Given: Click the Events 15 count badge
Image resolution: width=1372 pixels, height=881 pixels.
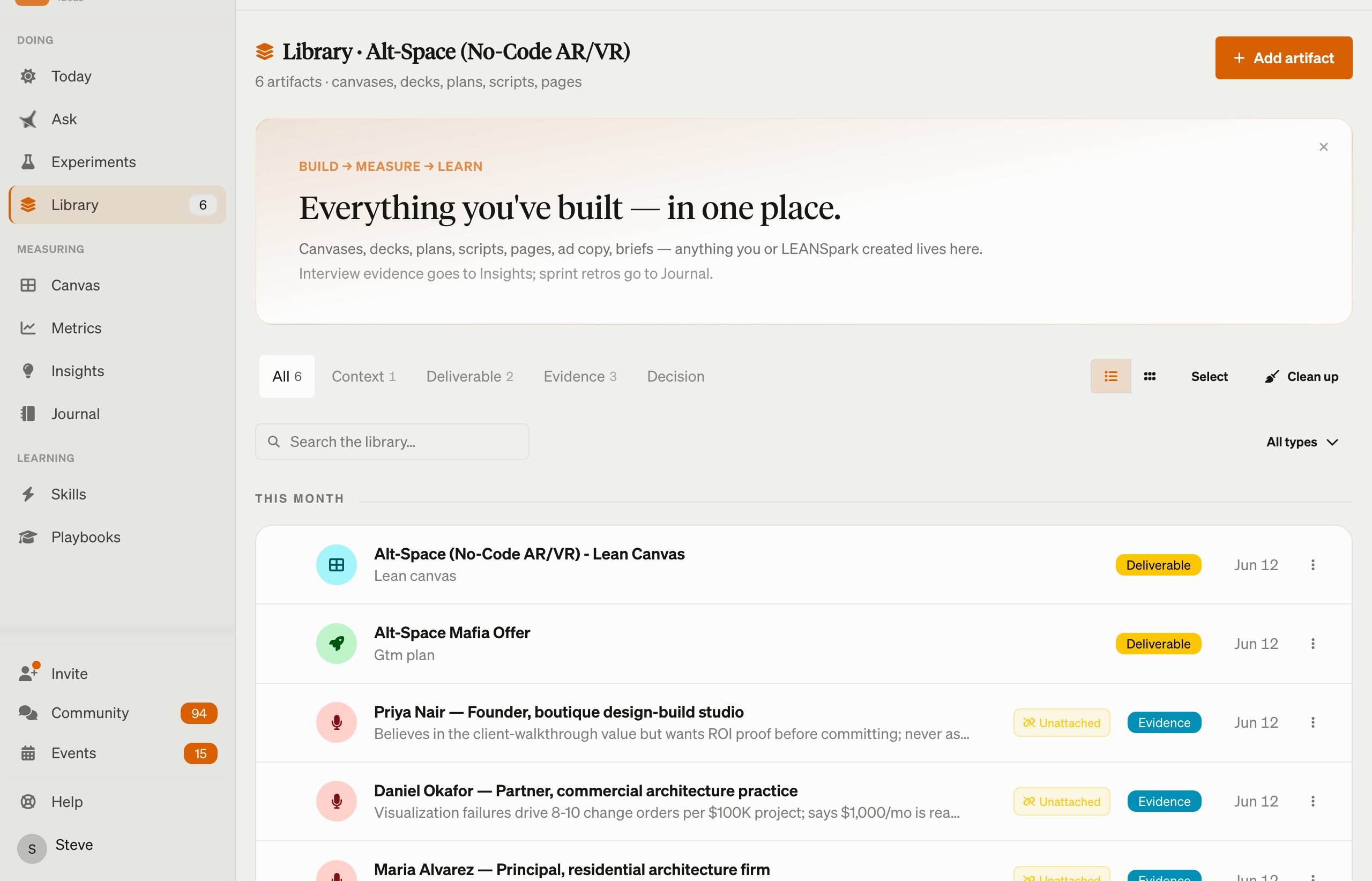Looking at the screenshot, I should 200,753.
